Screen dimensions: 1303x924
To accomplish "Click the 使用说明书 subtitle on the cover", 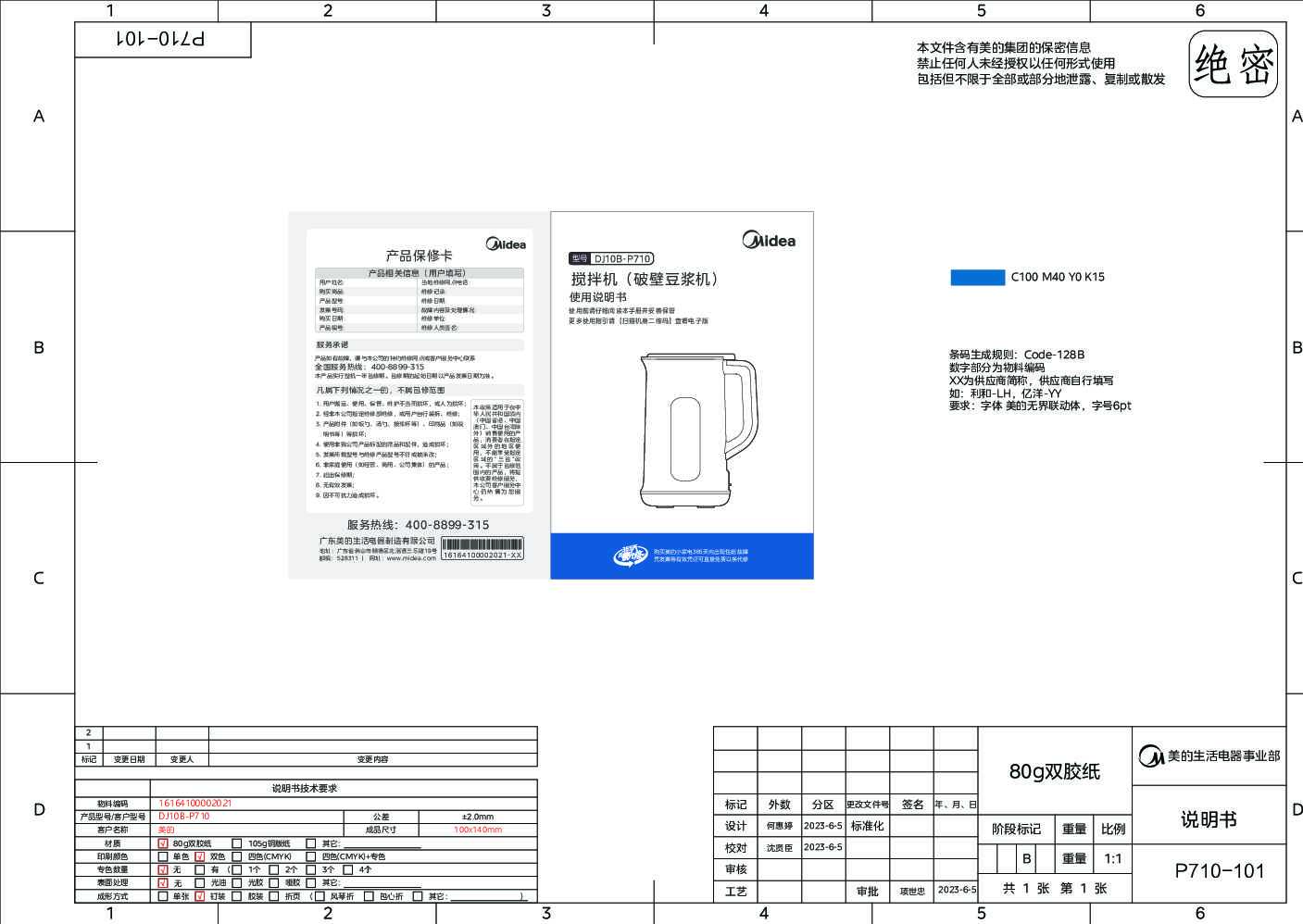I will tap(598, 297).
